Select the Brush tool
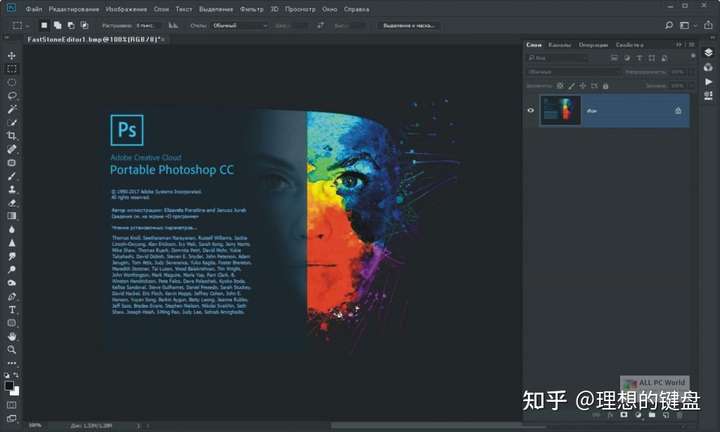The image size is (720, 432). [x=12, y=176]
